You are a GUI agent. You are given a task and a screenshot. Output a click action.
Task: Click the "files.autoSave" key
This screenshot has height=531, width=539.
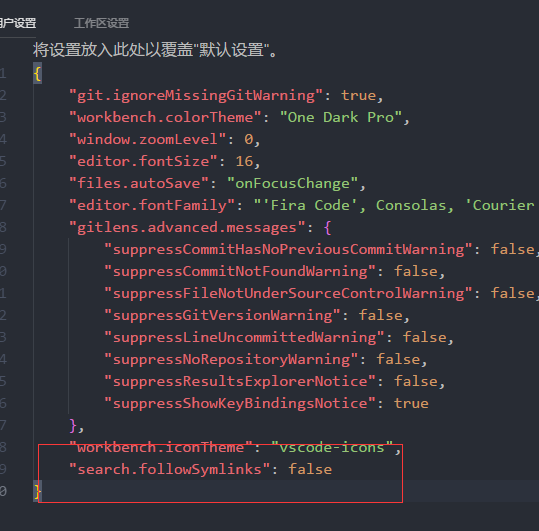(139, 184)
